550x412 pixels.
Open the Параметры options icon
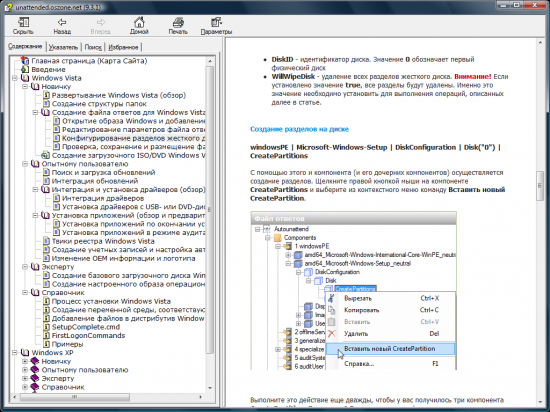point(216,23)
